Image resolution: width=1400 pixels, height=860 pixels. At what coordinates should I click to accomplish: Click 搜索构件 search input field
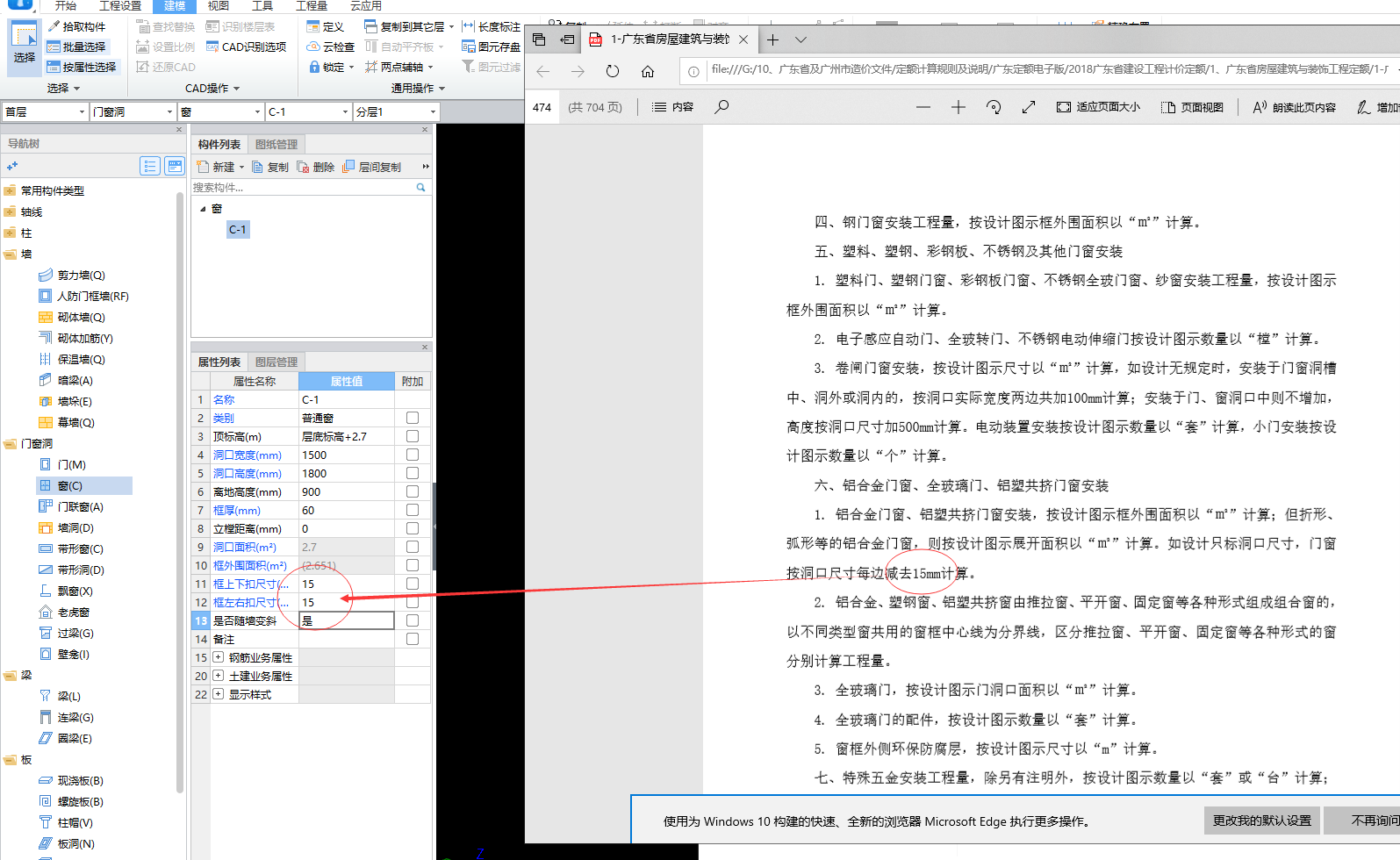303,187
